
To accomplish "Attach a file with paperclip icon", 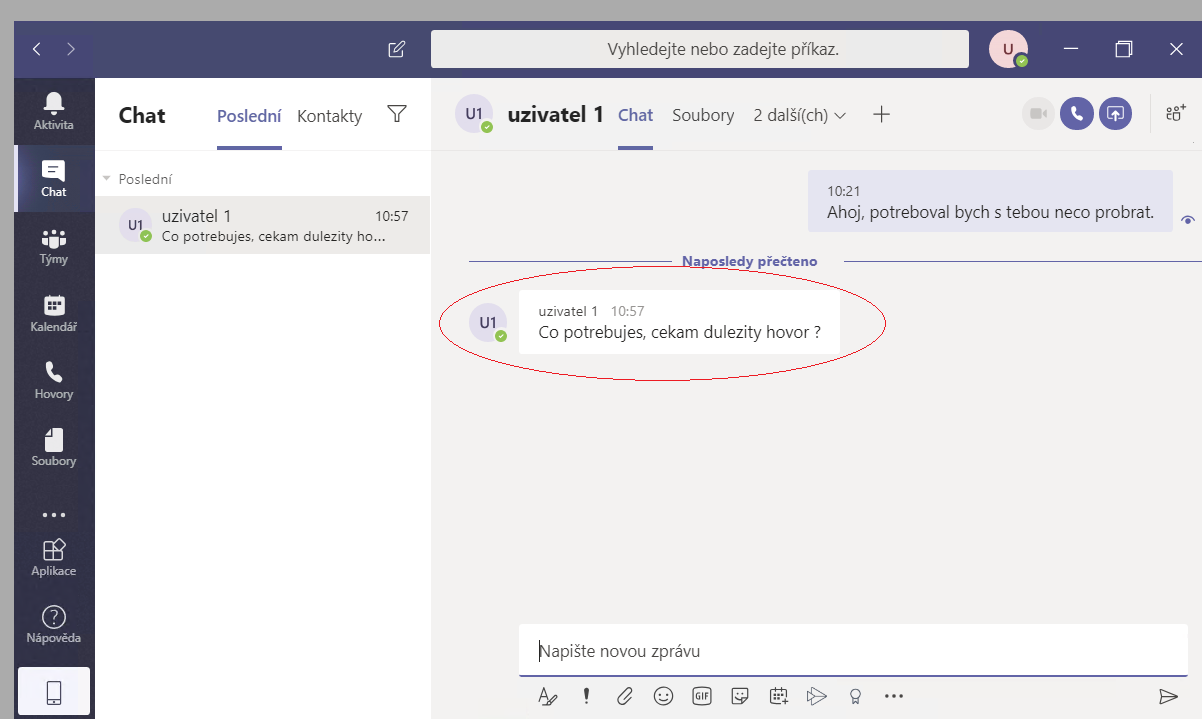I will point(625,696).
